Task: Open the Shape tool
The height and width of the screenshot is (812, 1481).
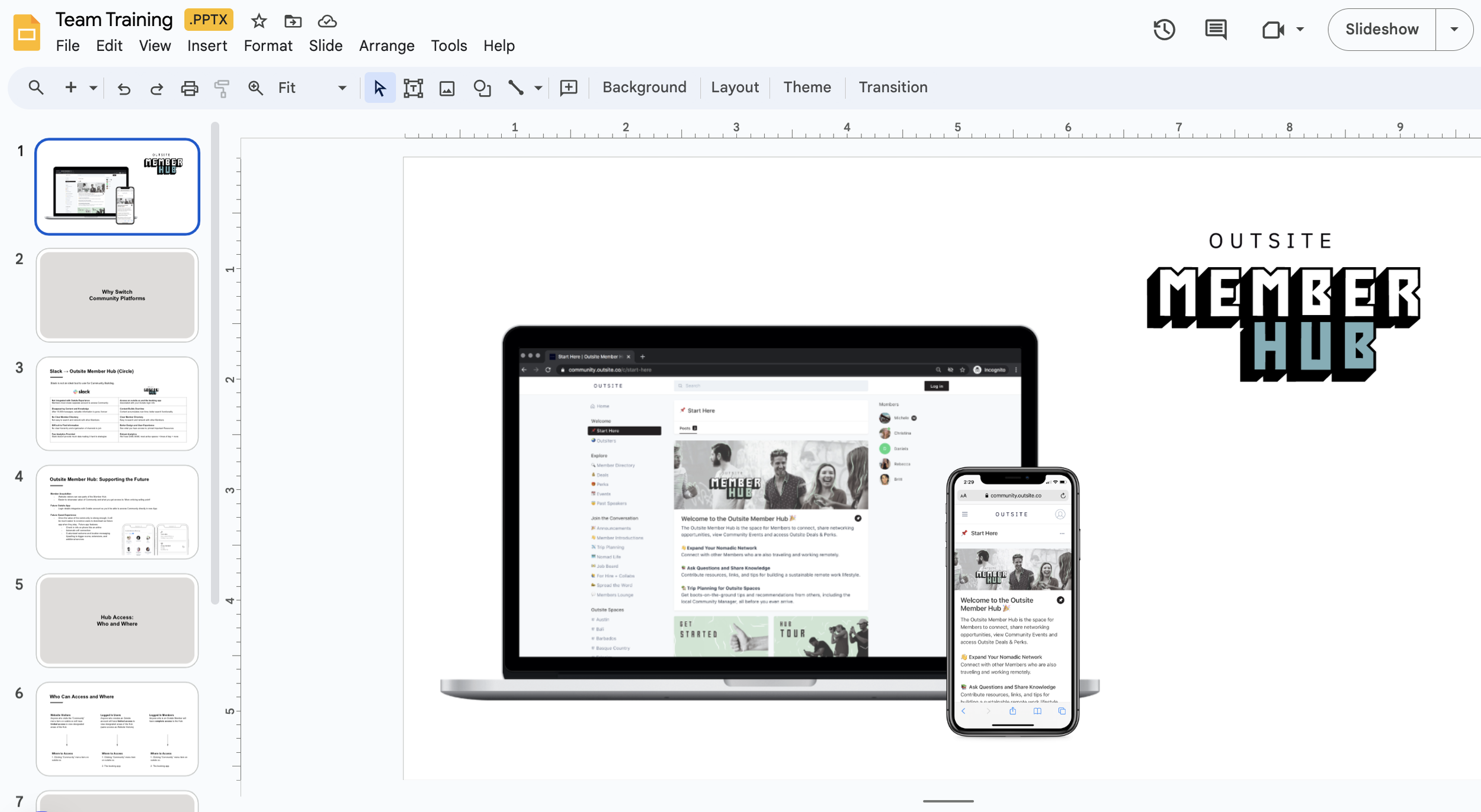Action: [482, 88]
